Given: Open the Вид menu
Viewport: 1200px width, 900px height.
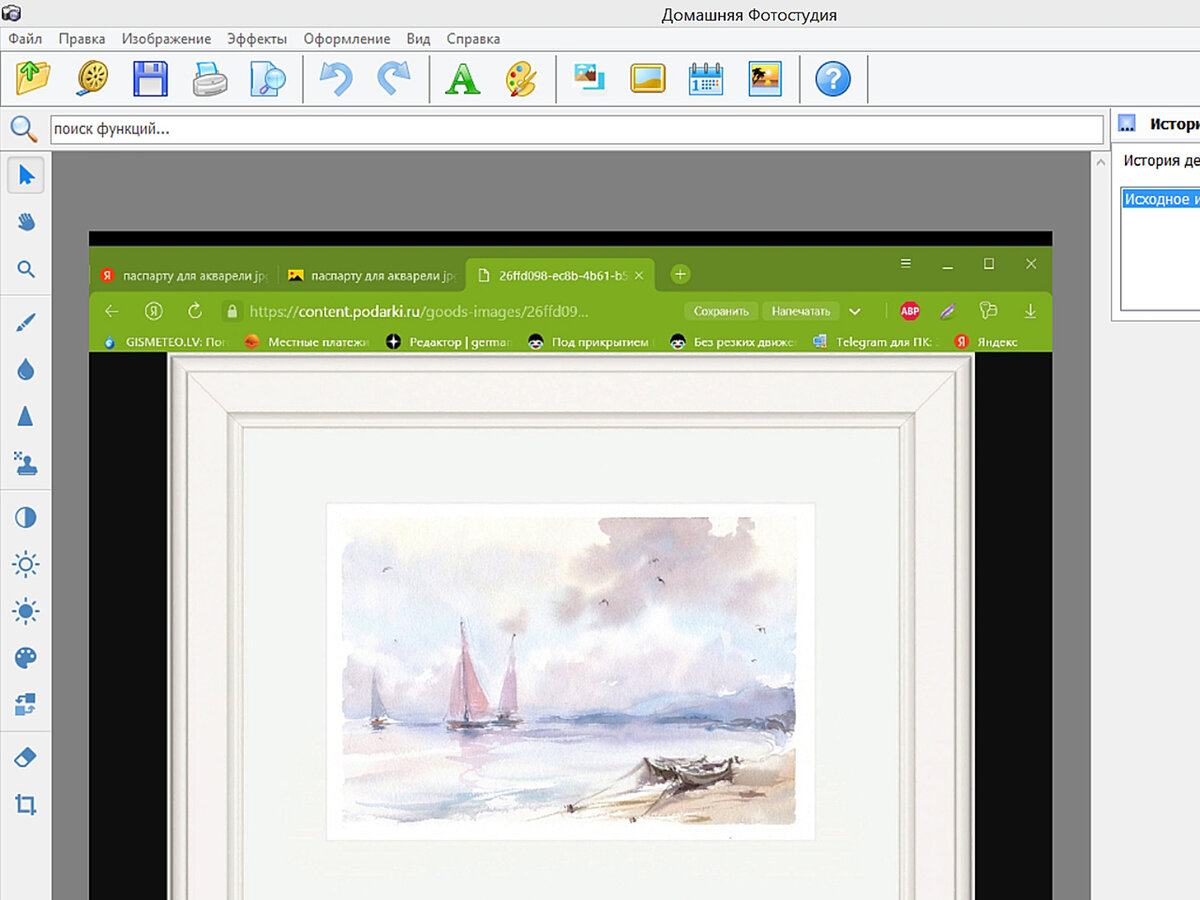Looking at the screenshot, I should [418, 39].
